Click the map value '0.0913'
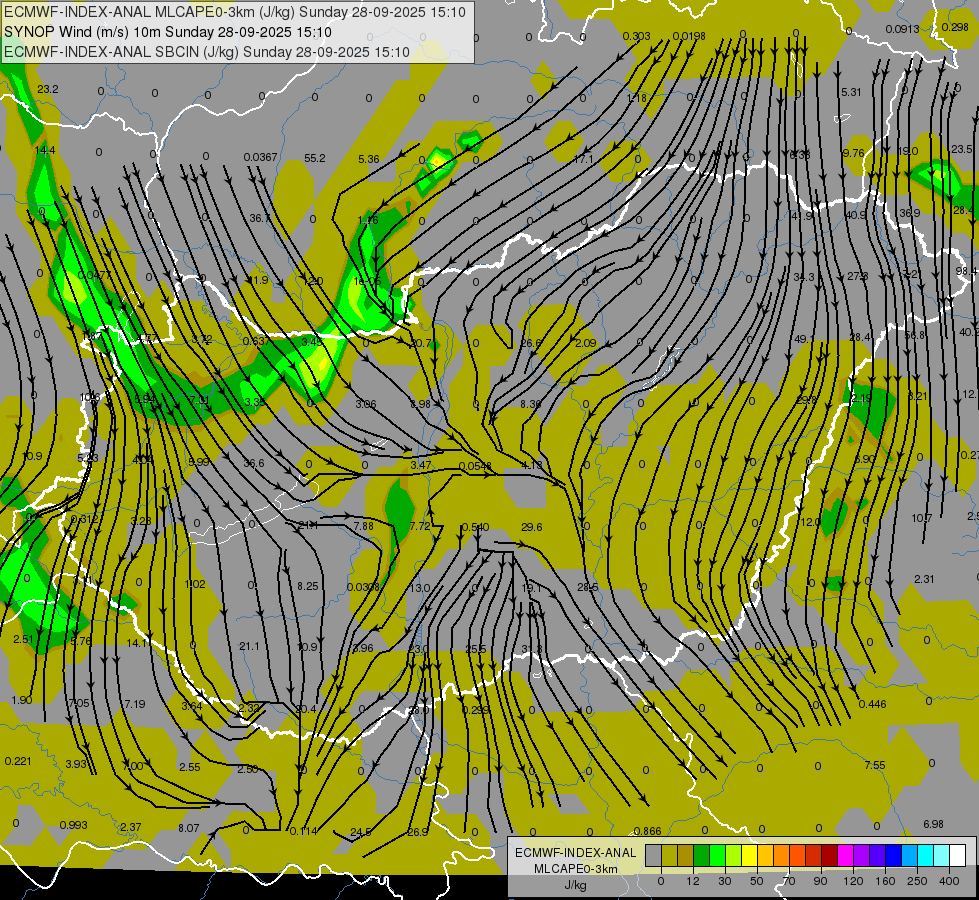Screen dimensions: 979x900 click(x=903, y=29)
